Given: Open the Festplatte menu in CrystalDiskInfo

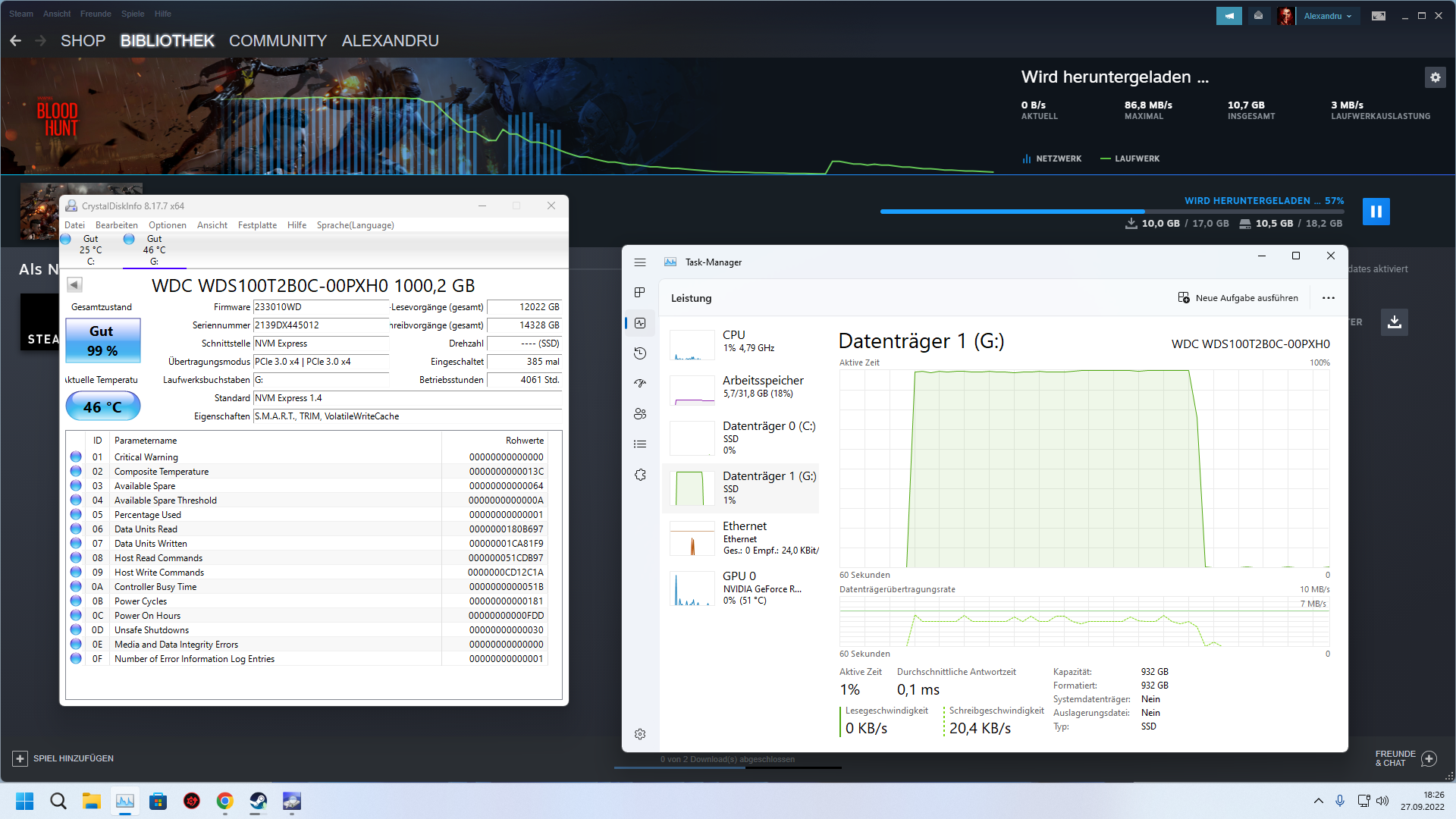Looking at the screenshot, I should 257,225.
